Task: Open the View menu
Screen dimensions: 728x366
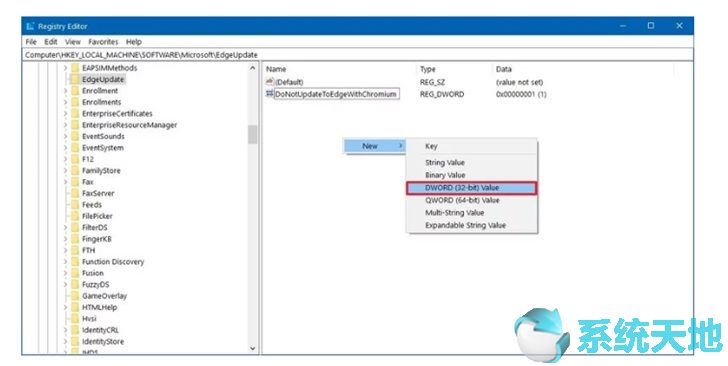Action: [72, 42]
